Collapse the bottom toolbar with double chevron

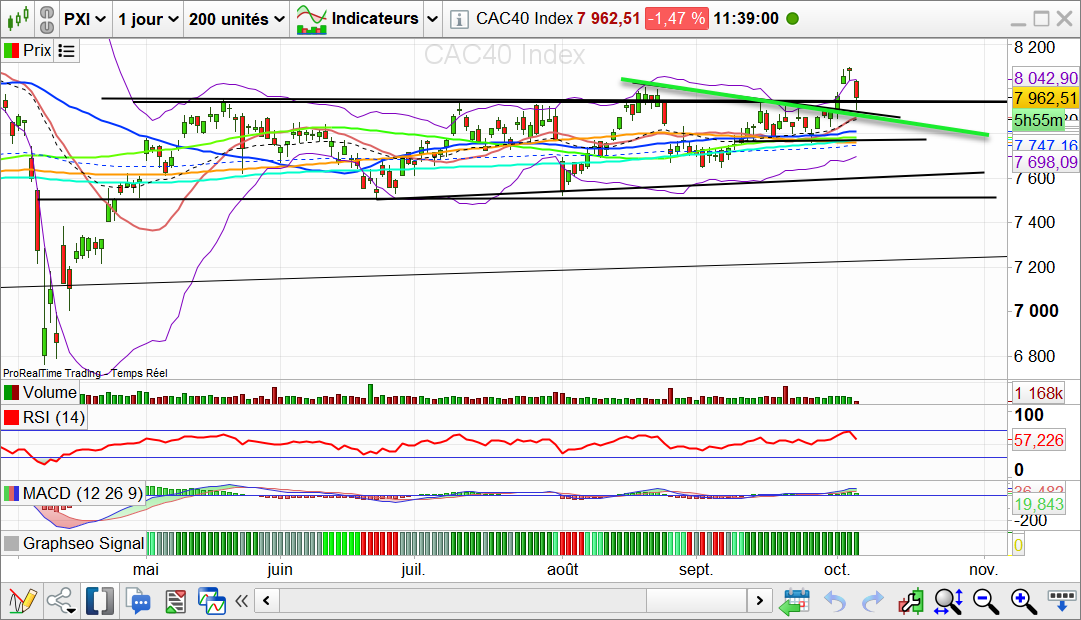point(241,601)
